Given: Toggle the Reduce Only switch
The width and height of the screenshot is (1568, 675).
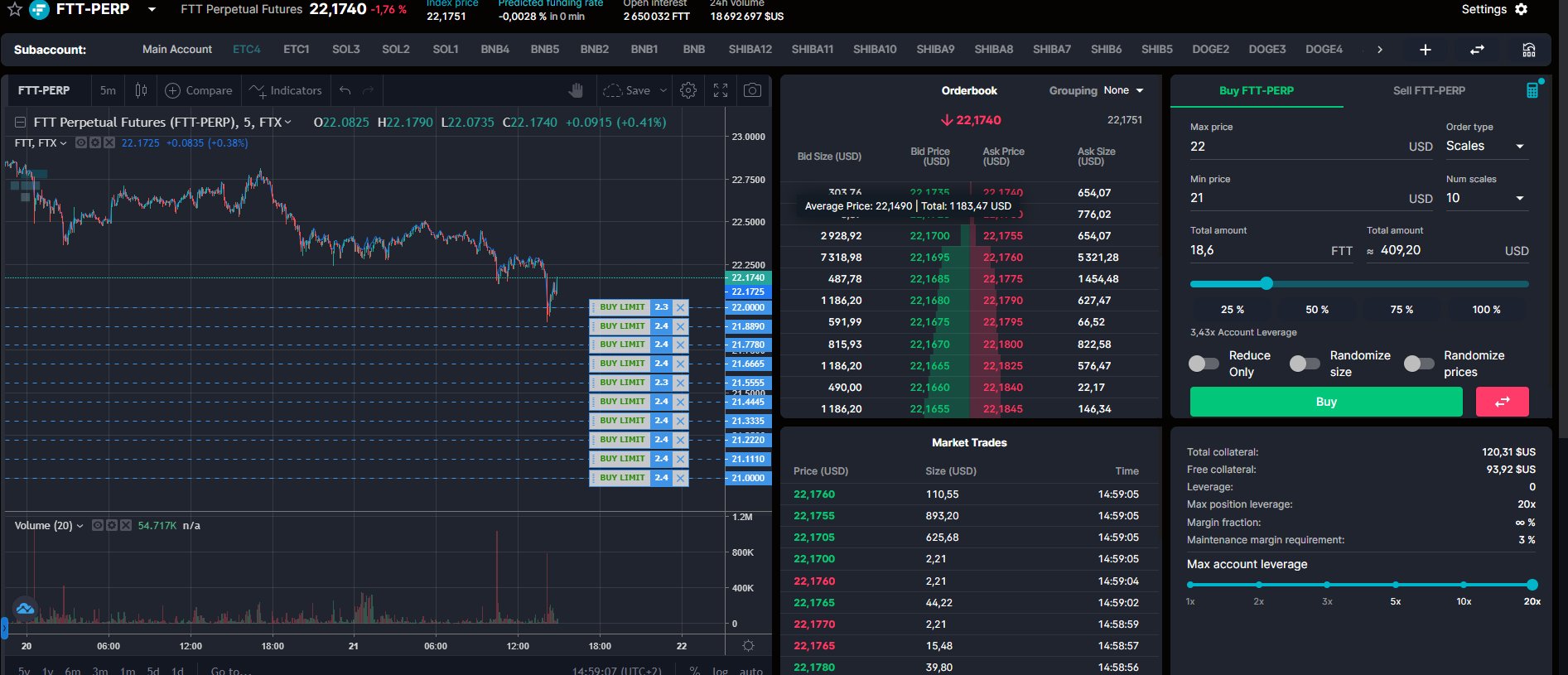Looking at the screenshot, I should pyautogui.click(x=1204, y=364).
